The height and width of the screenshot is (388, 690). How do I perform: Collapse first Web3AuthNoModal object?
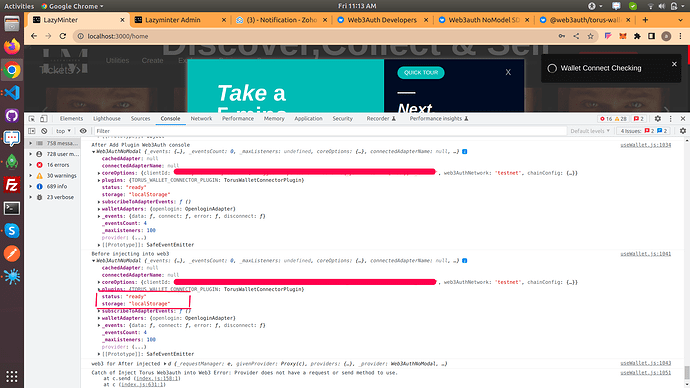93,152
